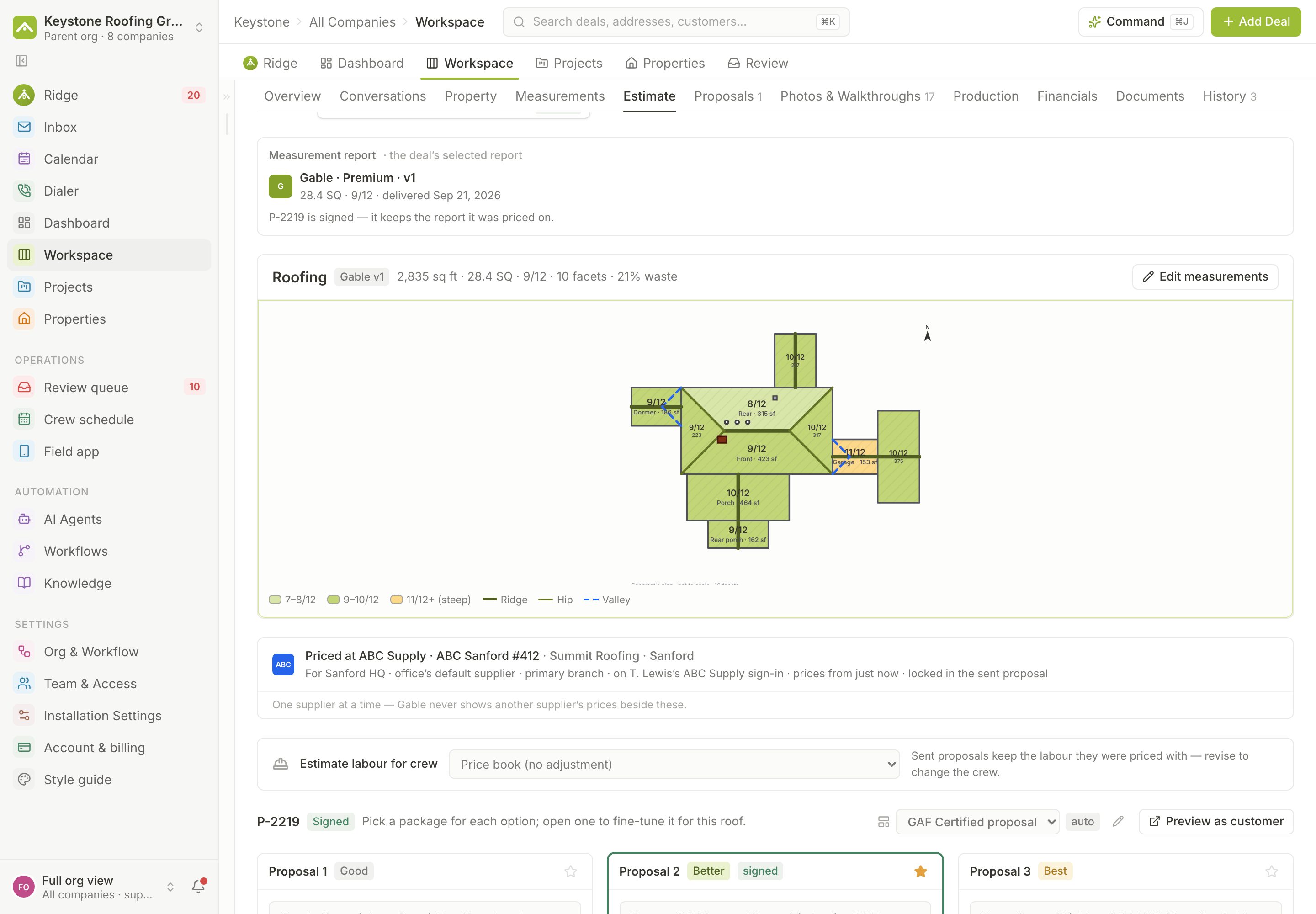Open Installation Settings
This screenshot has width=1316, height=914.
click(x=109, y=716)
